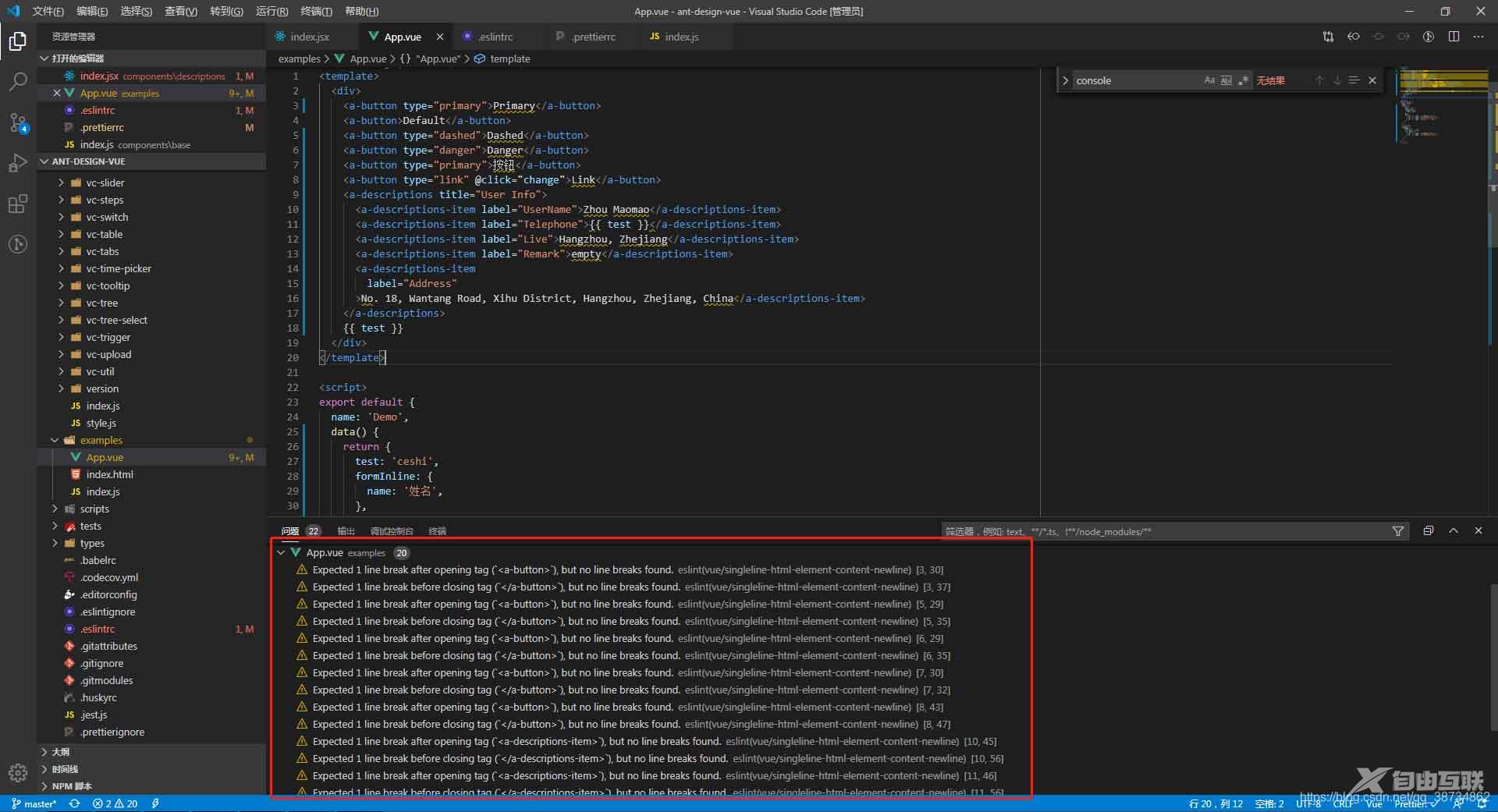The image size is (1498, 812).
Task: Click the template breadcrumb
Action: tap(509, 59)
